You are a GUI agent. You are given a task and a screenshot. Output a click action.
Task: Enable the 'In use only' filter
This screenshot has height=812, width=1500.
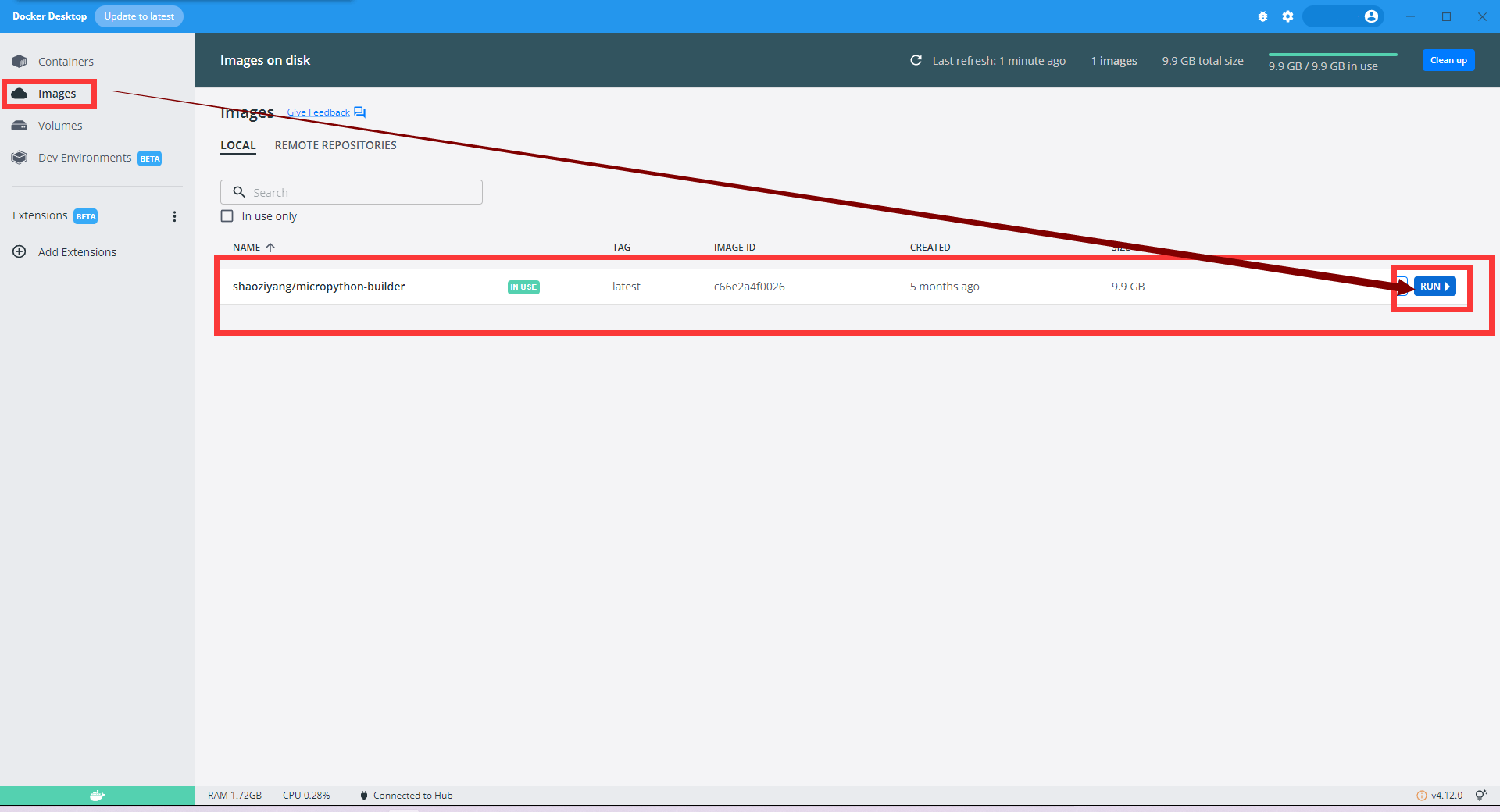click(x=227, y=215)
